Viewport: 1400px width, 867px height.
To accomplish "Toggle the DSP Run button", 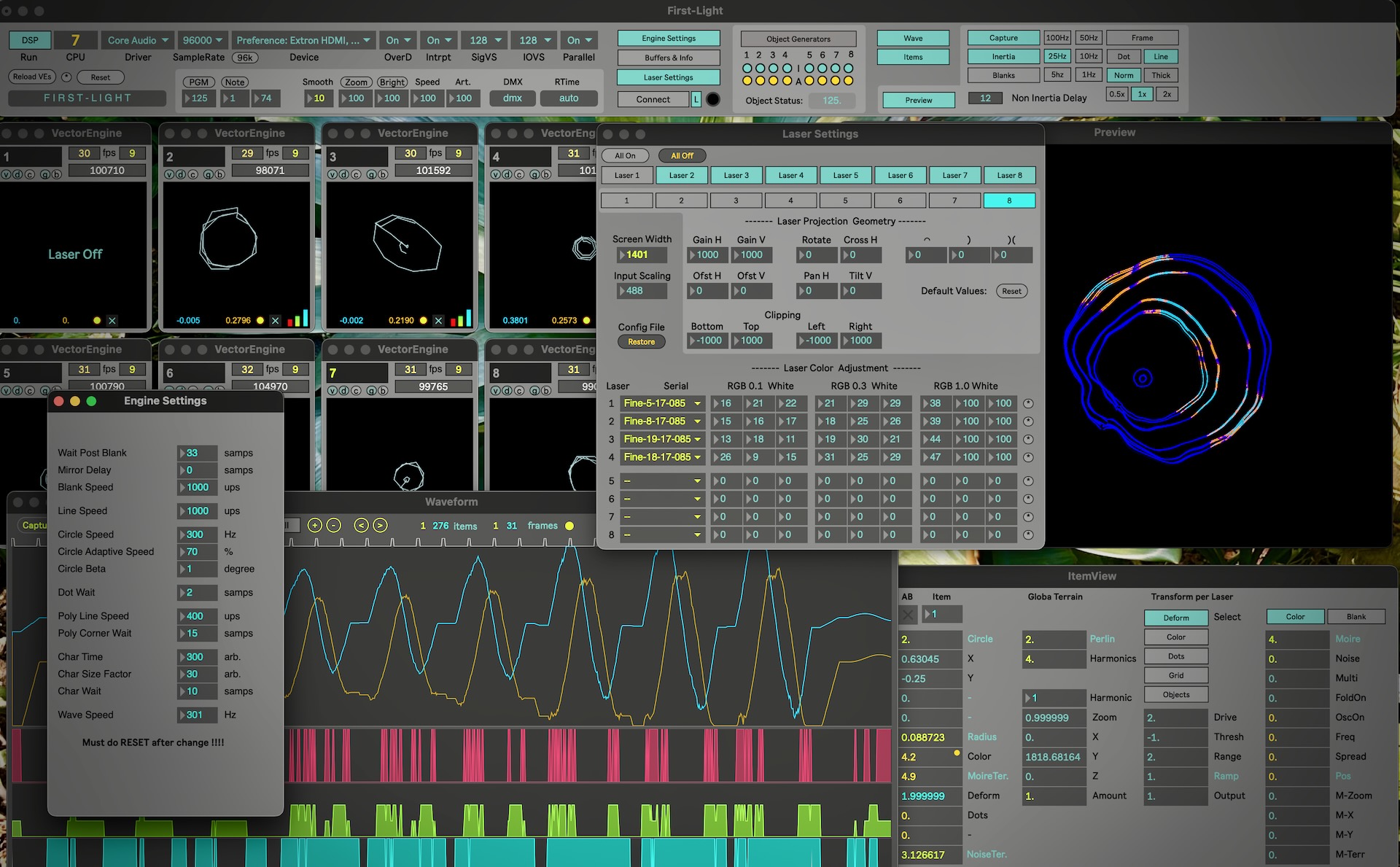I will coord(30,40).
